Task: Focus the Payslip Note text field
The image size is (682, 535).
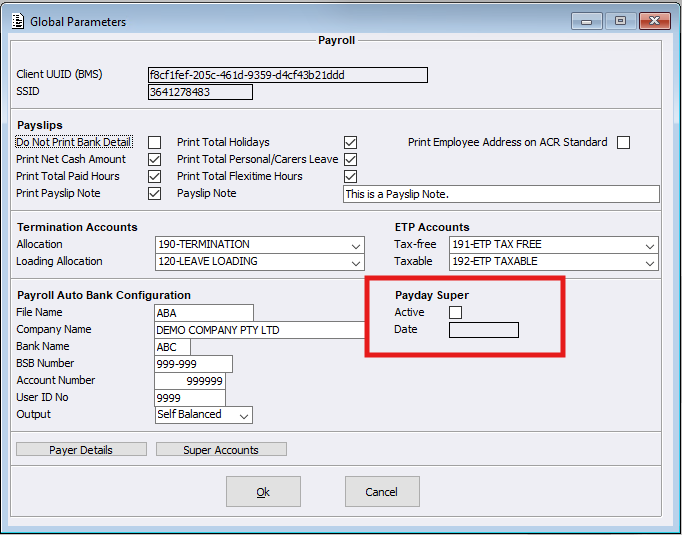Action: (500, 194)
